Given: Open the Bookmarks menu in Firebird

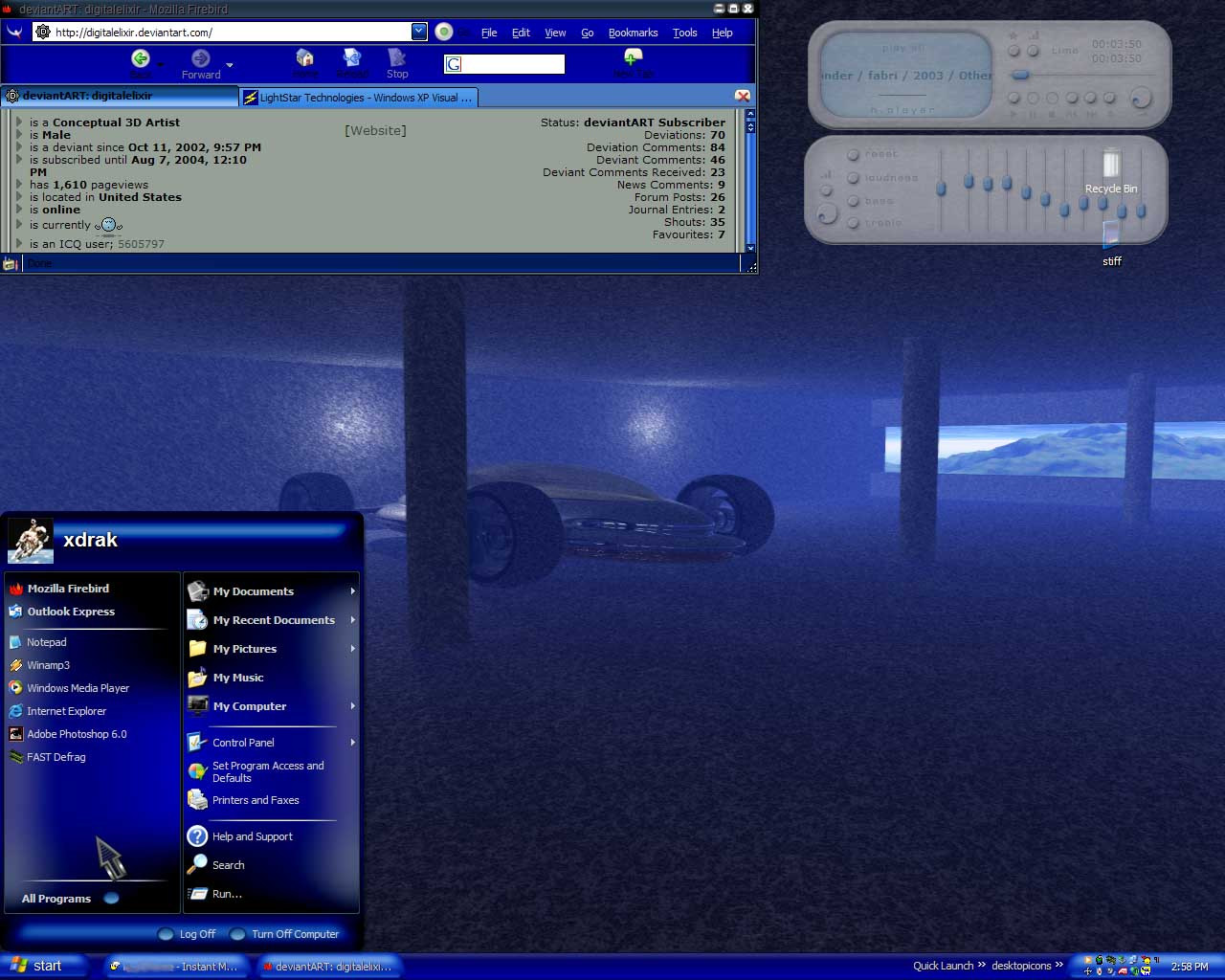Looking at the screenshot, I should click(x=633, y=33).
